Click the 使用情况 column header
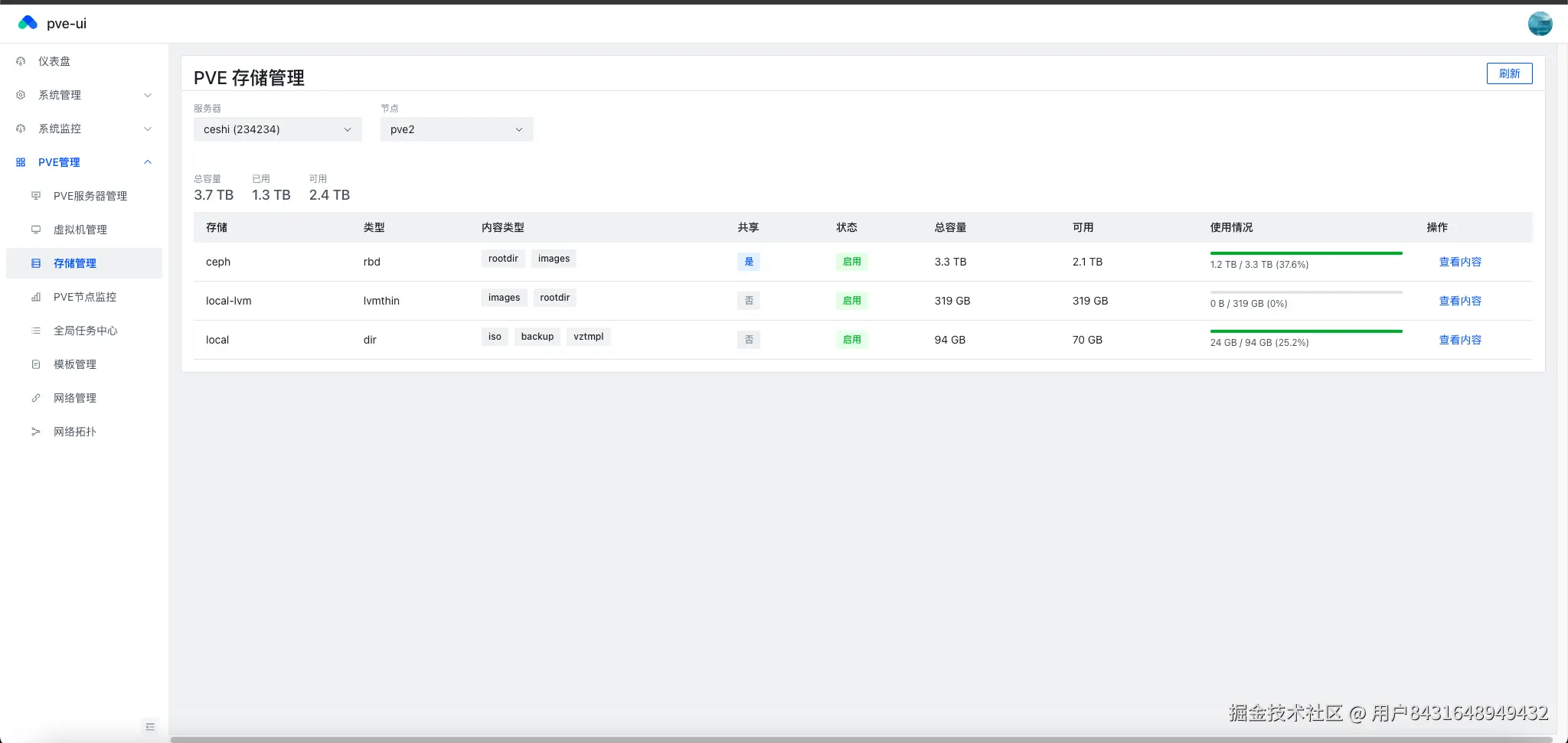The height and width of the screenshot is (743, 1568). click(1231, 227)
